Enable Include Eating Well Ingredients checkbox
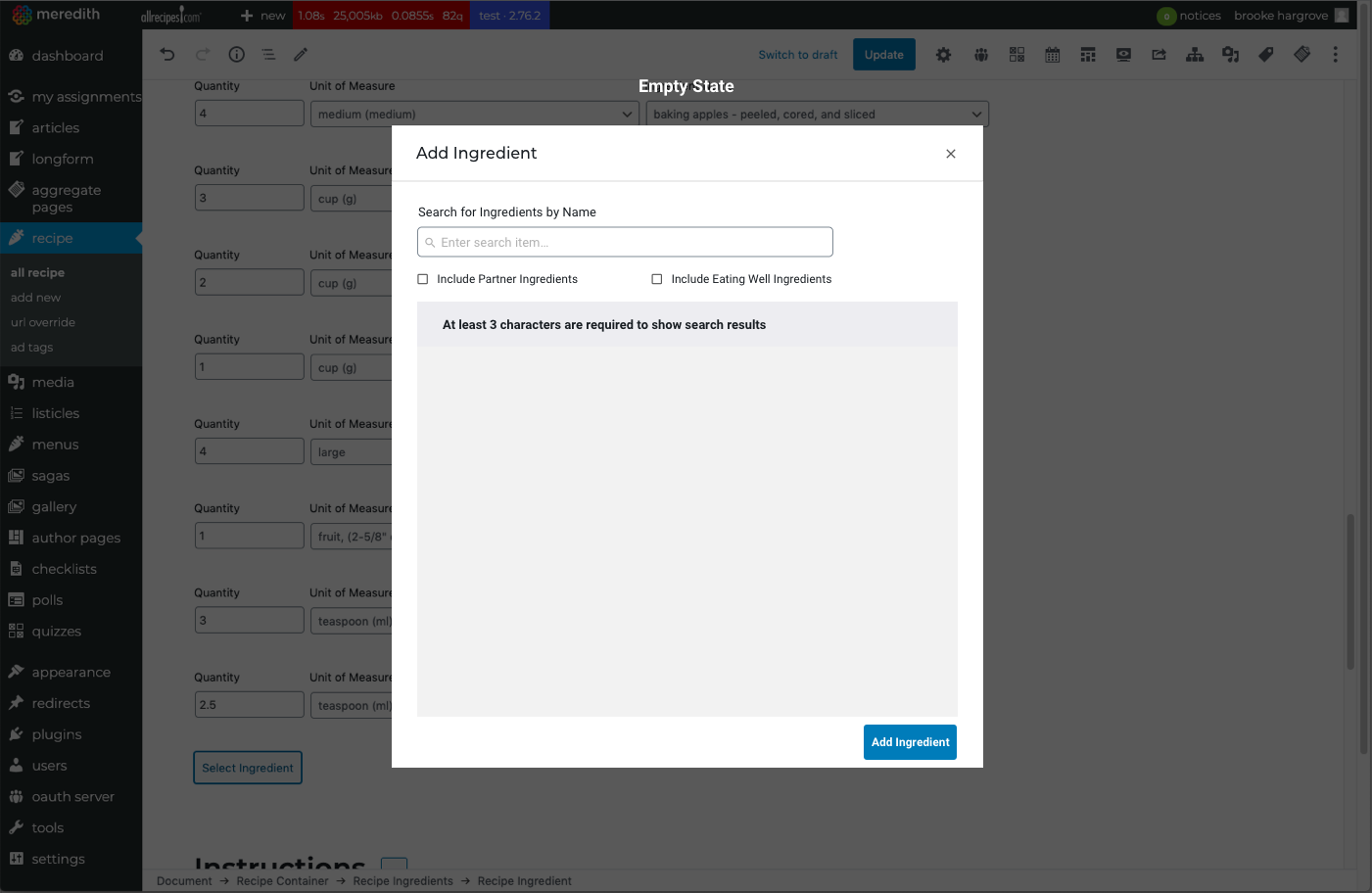 [657, 279]
